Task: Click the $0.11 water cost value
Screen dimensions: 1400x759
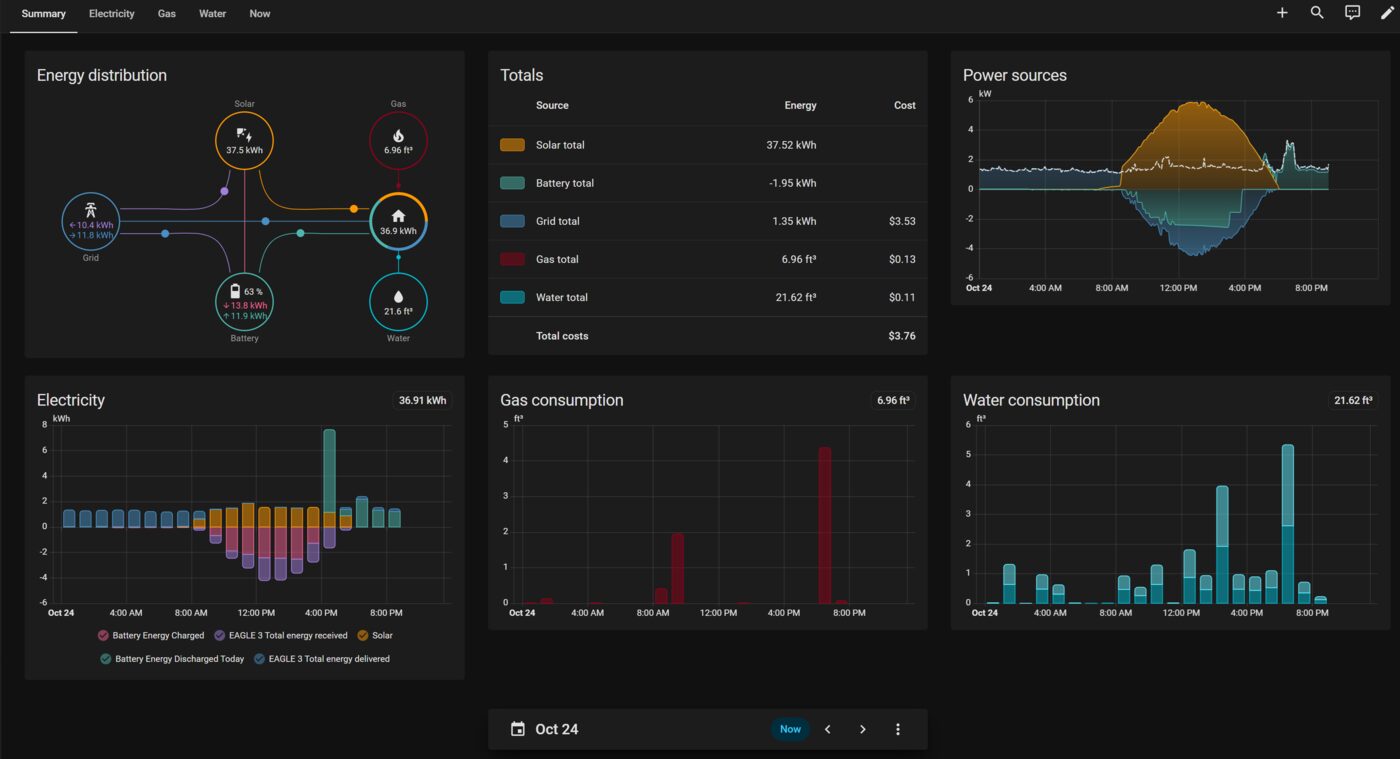Action: [x=902, y=297]
